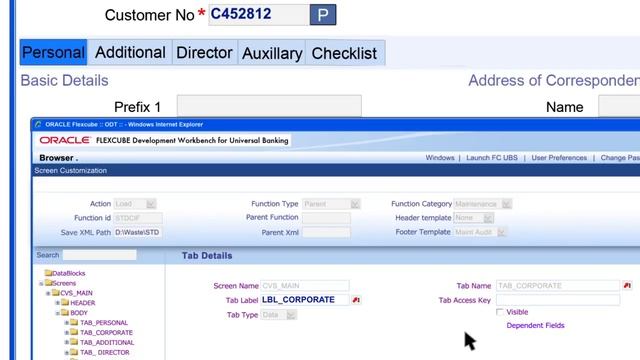Switch to the Personal tab
This screenshot has height=360, width=640.
pos(53,52)
